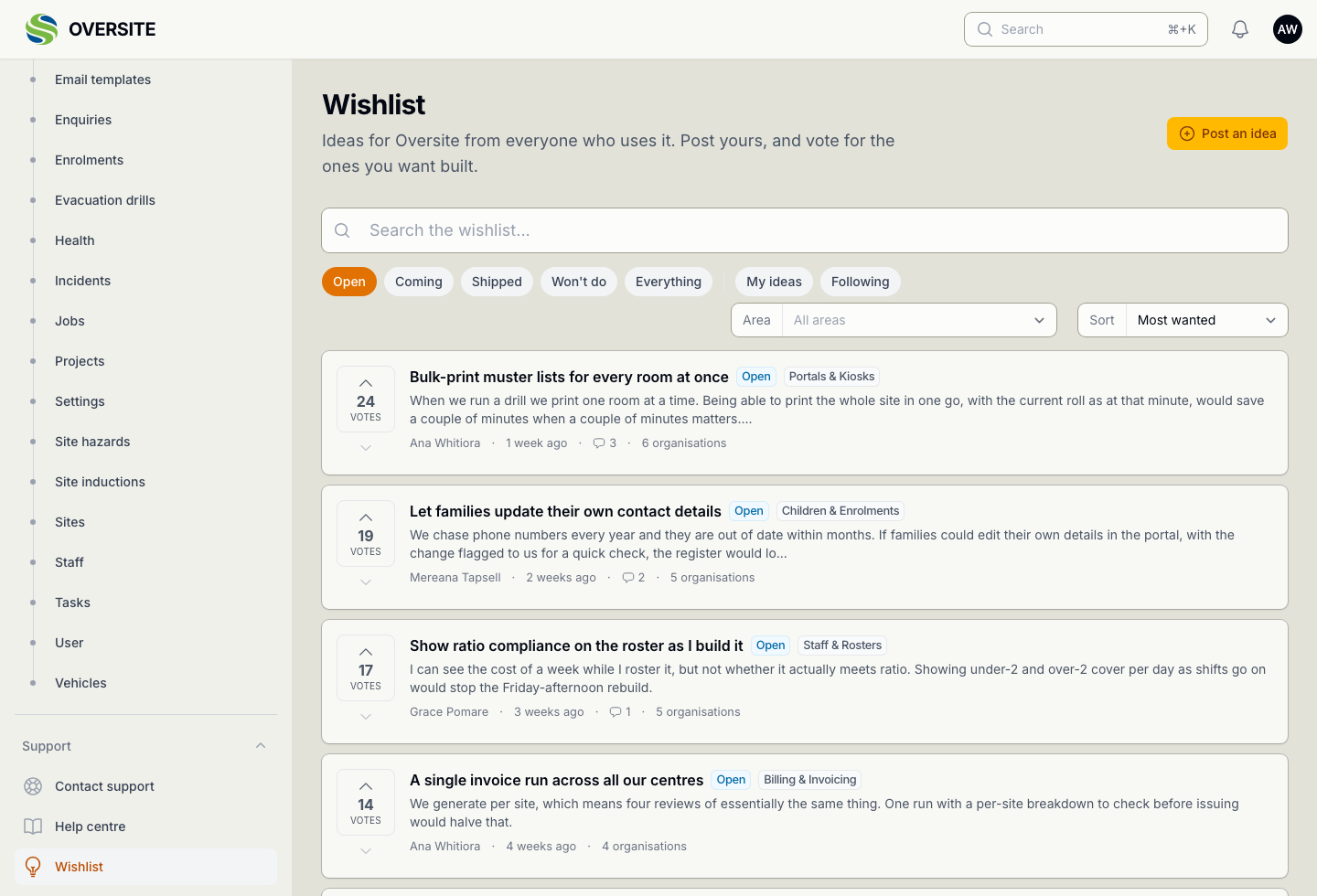The image size is (1317, 896).
Task: Open comments on Bulk-print muster lists idea
Action: [605, 443]
